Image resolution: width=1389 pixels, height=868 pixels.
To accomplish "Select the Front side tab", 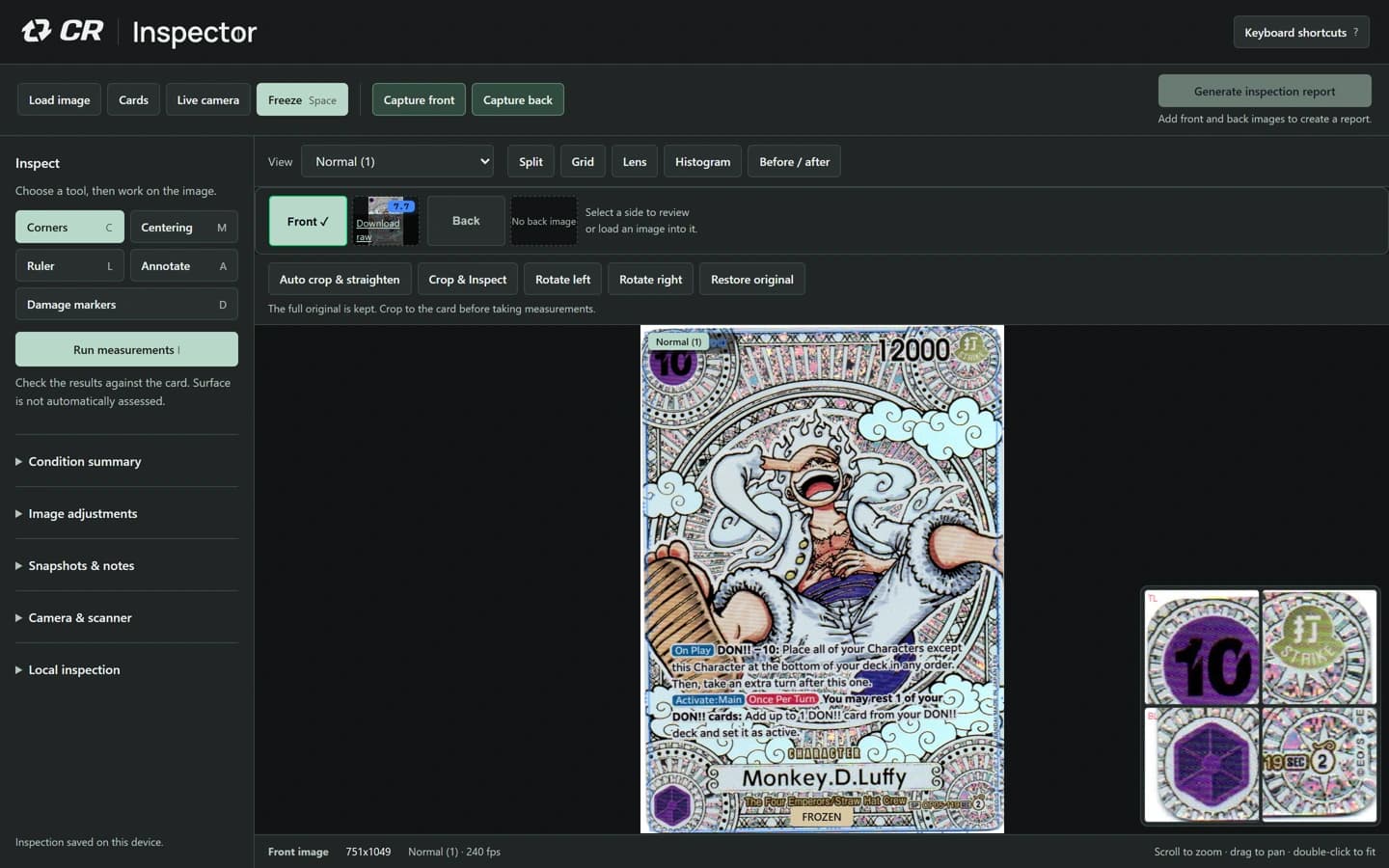I will [x=308, y=221].
